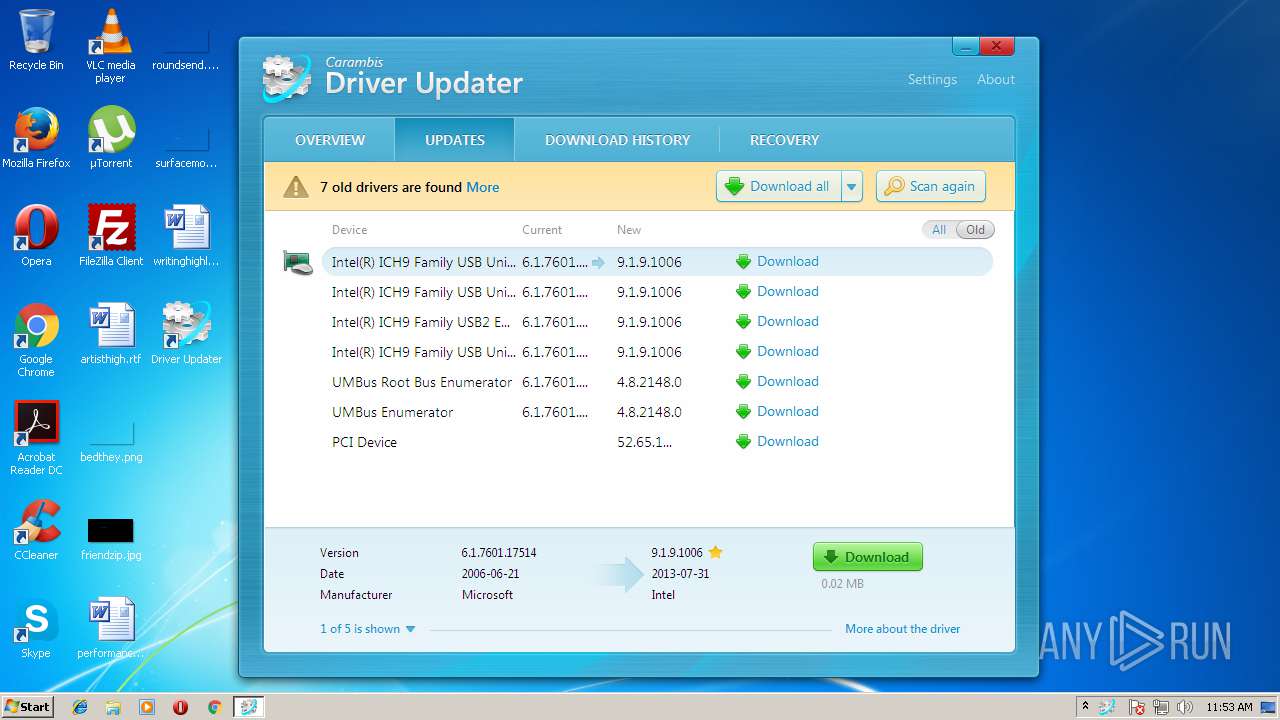Image resolution: width=1280 pixels, height=720 pixels.
Task: Click the device icon beside first driver row
Action: click(298, 262)
